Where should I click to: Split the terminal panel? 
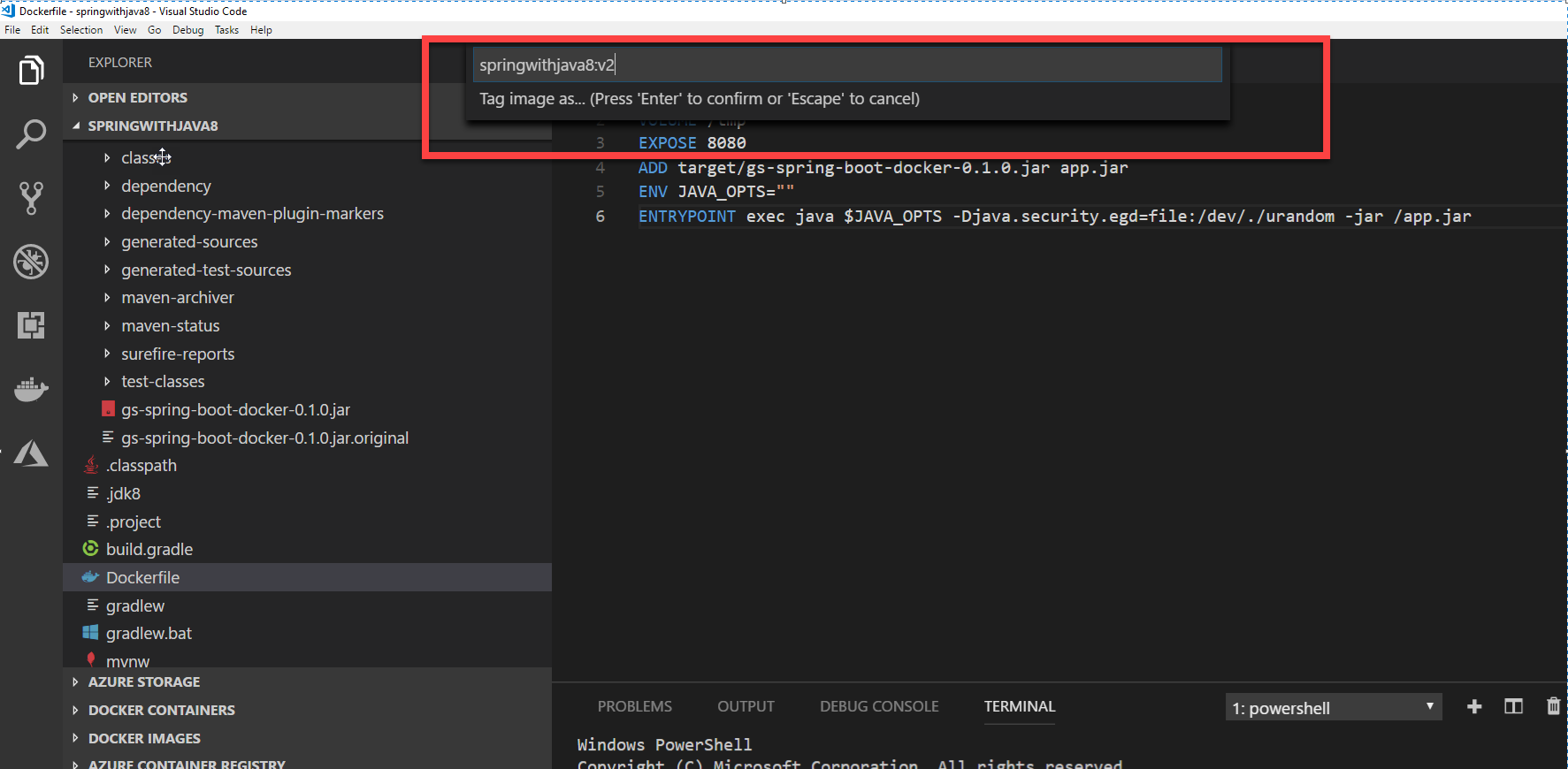pyautogui.click(x=1513, y=706)
